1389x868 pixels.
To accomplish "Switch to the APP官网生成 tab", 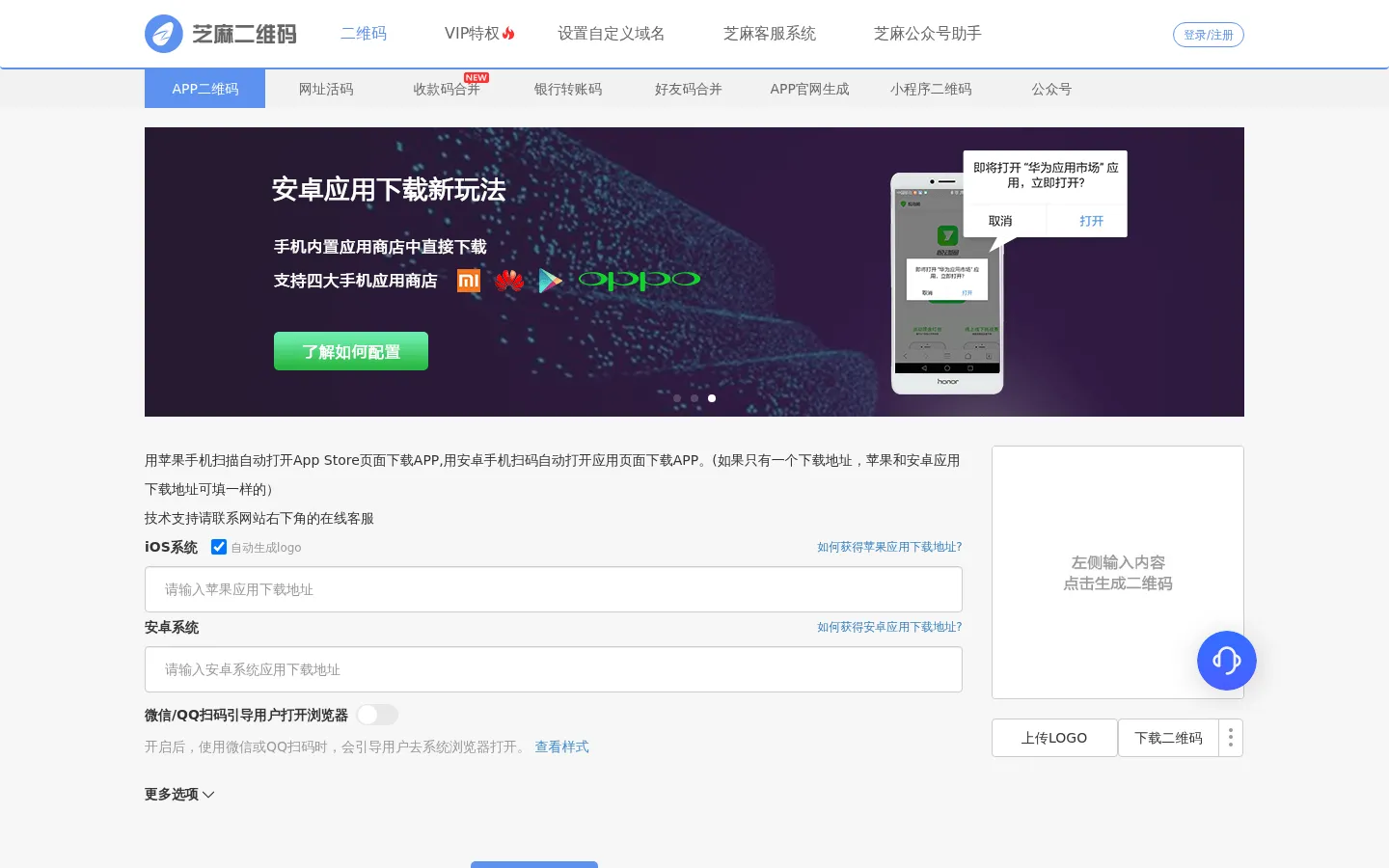I will [x=809, y=89].
